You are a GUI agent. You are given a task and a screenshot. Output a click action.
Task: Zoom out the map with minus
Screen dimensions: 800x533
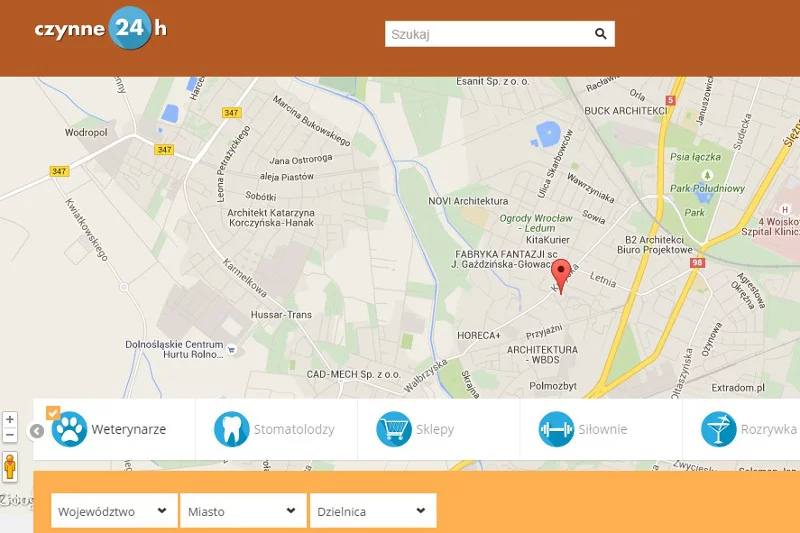[10, 435]
